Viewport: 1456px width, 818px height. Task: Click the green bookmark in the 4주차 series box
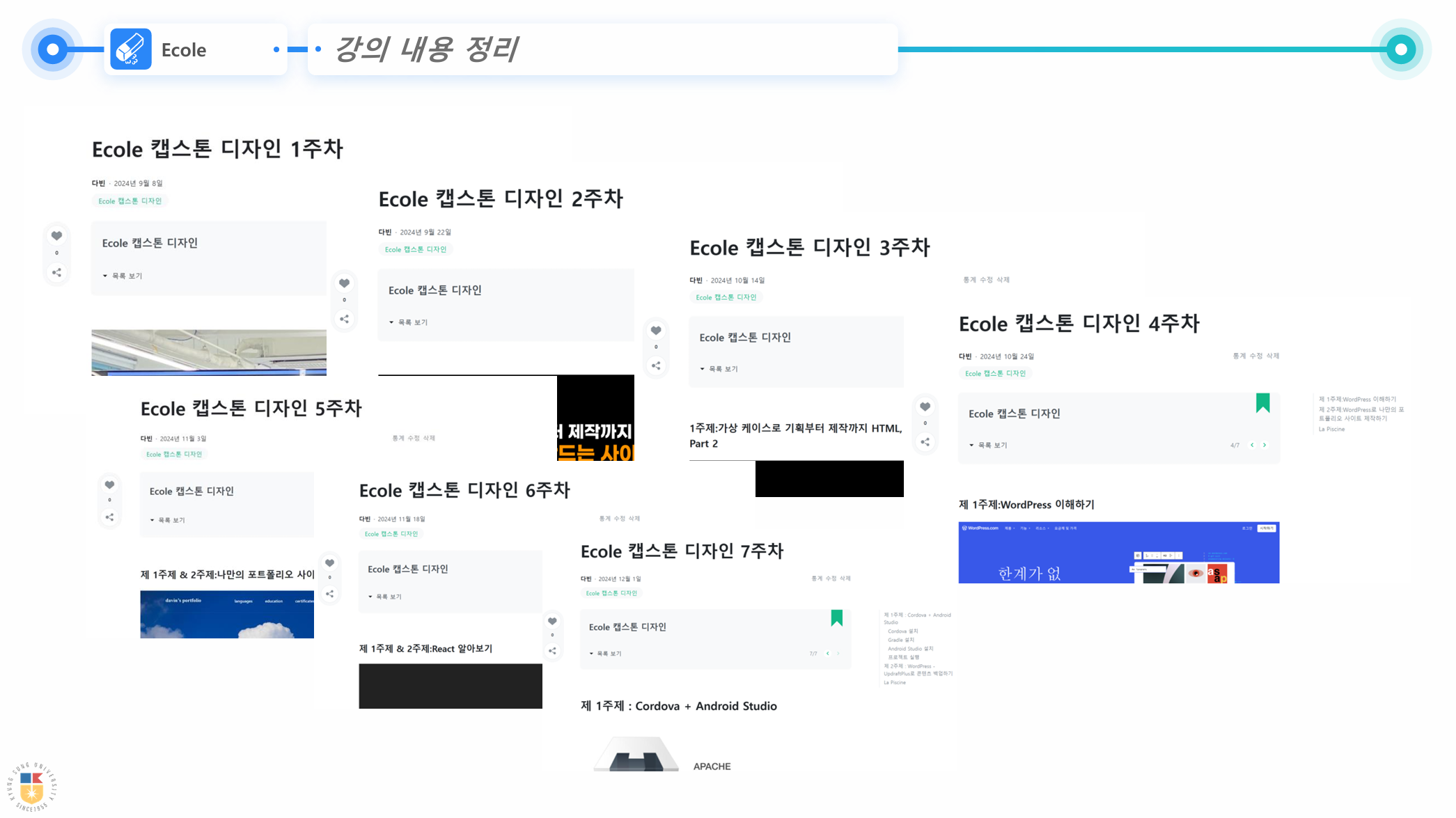tap(1262, 403)
